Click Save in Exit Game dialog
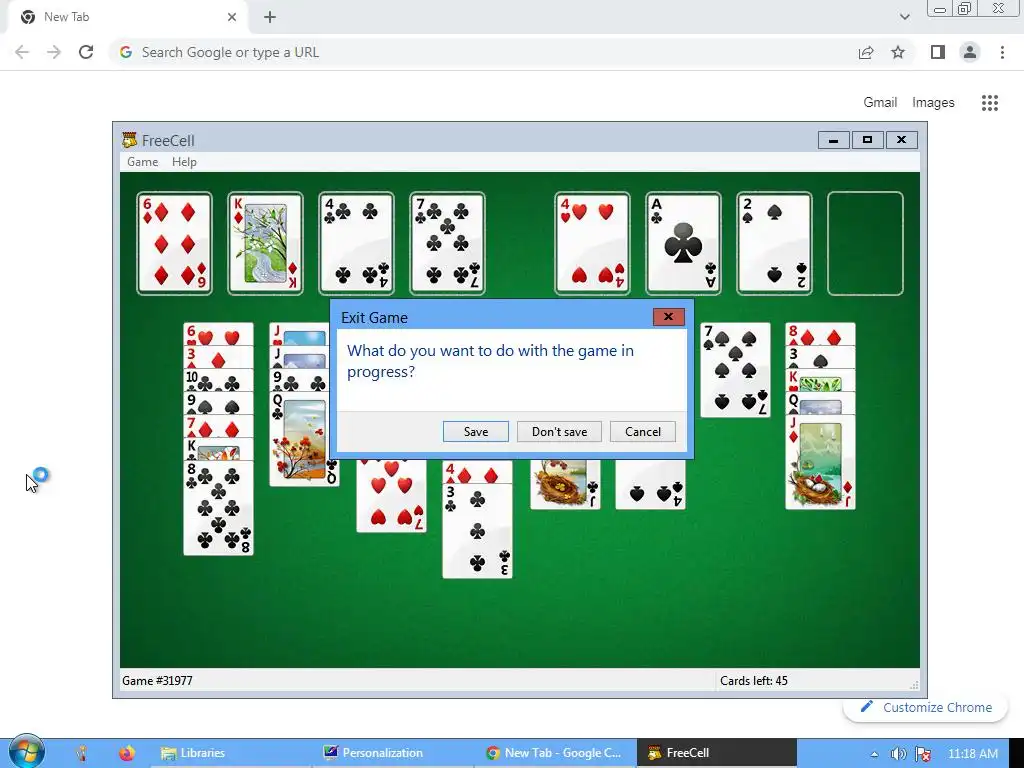The height and width of the screenshot is (768, 1024). 475,432
